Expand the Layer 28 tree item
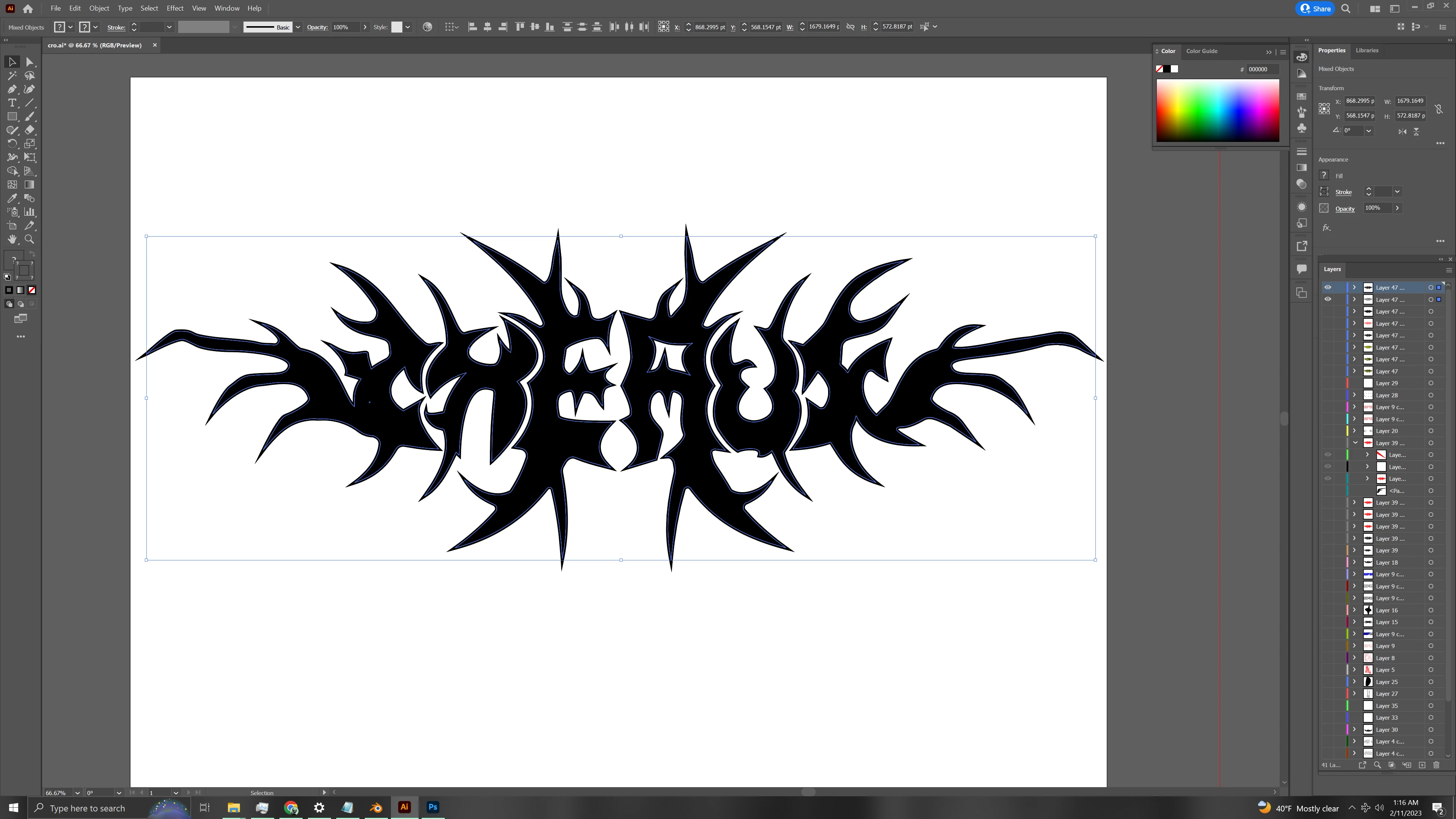The width and height of the screenshot is (1456, 819). [1354, 395]
